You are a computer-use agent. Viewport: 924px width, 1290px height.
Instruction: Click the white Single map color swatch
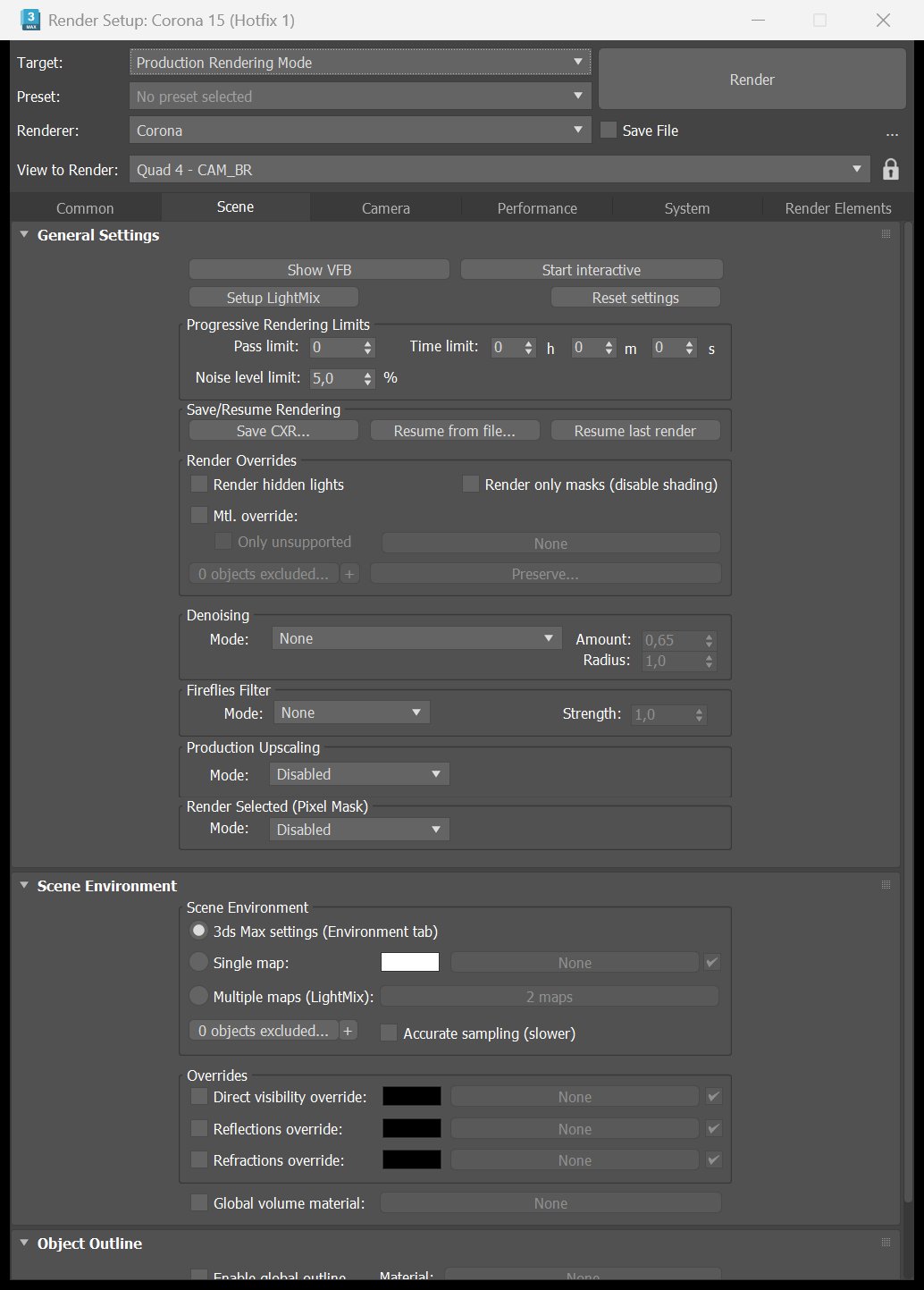410,962
